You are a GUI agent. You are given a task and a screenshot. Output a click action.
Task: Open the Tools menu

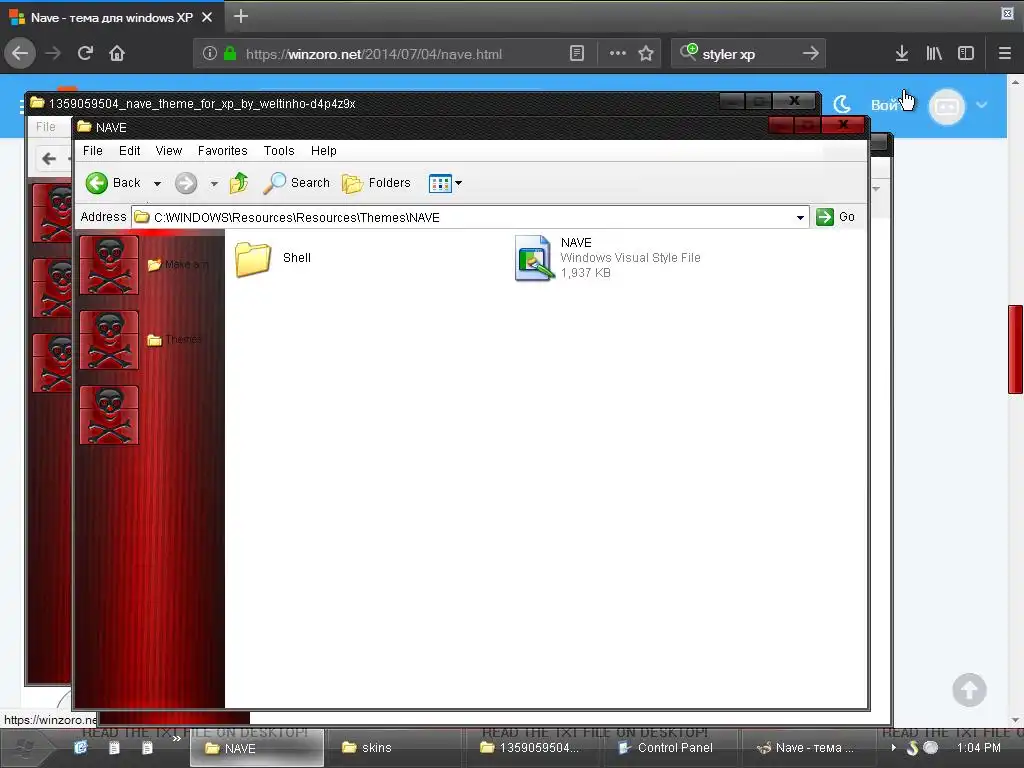[x=279, y=151]
